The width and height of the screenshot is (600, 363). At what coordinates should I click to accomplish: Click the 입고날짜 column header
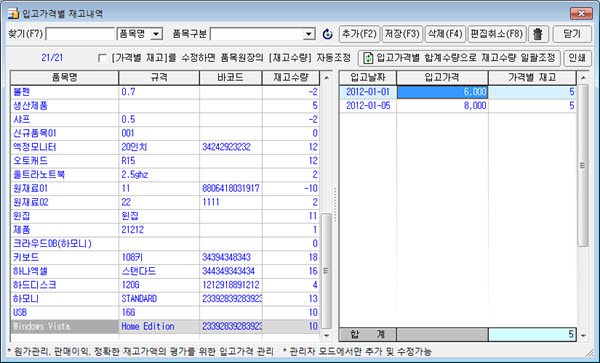point(368,78)
